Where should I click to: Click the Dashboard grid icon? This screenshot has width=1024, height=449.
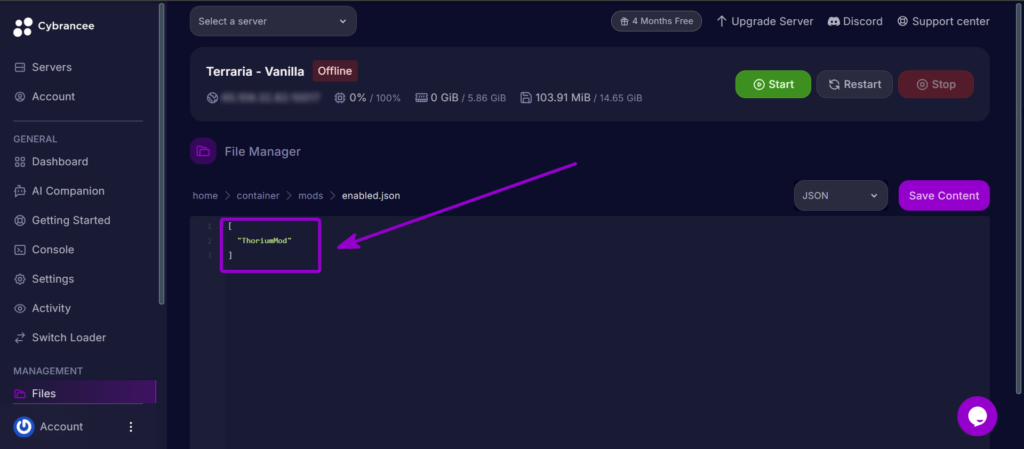tap(20, 162)
